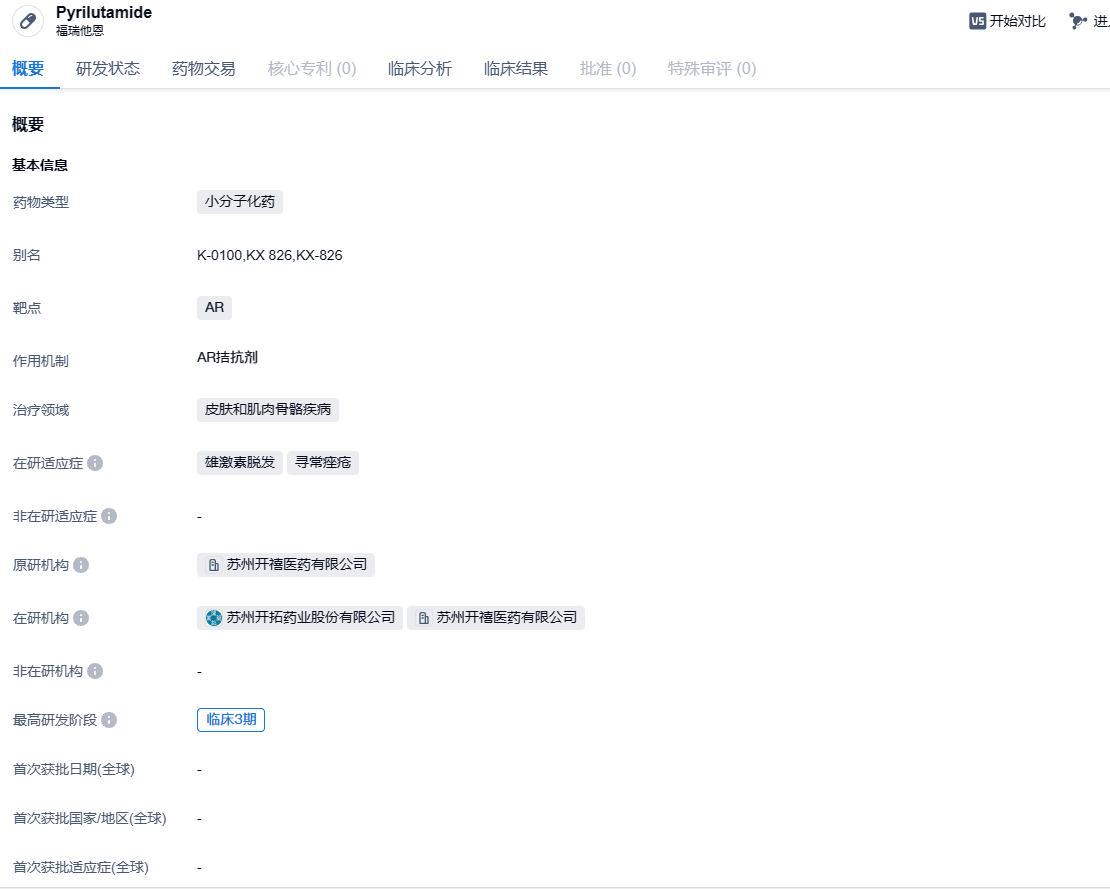The width and height of the screenshot is (1110, 889).
Task: Click the molecule graph icon at top right
Action: pos(1077,21)
